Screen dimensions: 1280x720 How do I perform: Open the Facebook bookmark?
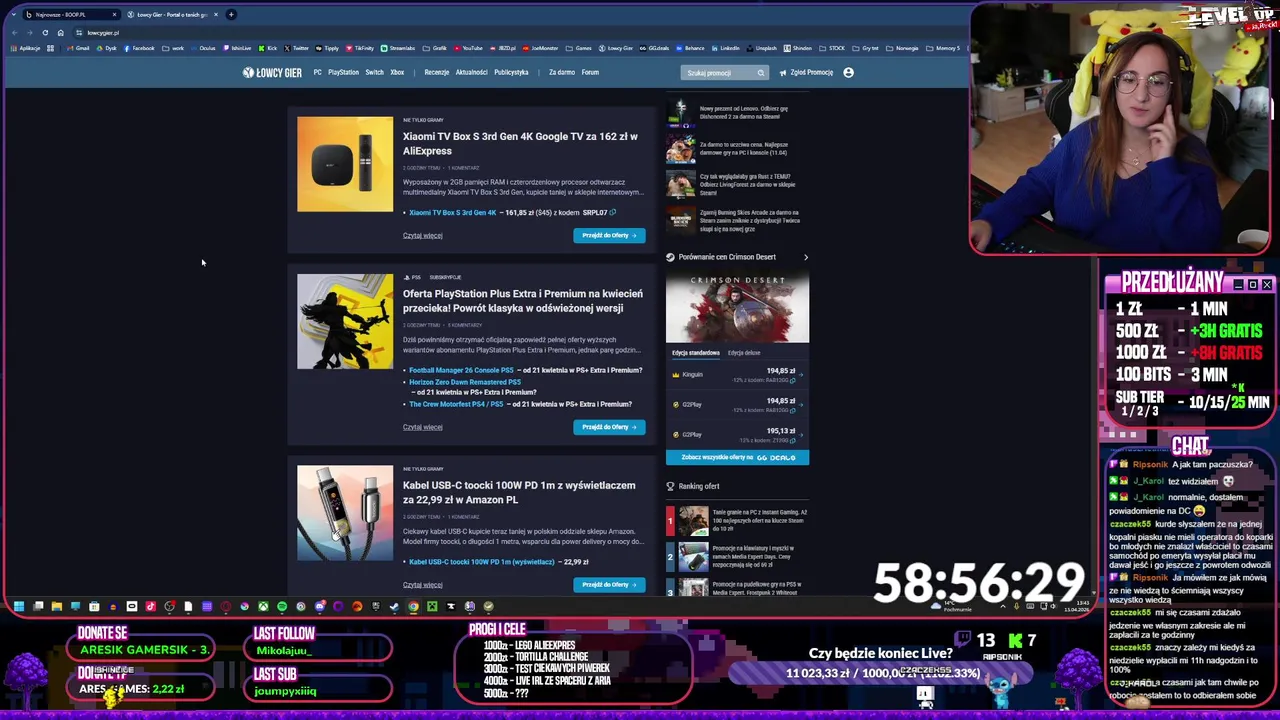tap(138, 48)
